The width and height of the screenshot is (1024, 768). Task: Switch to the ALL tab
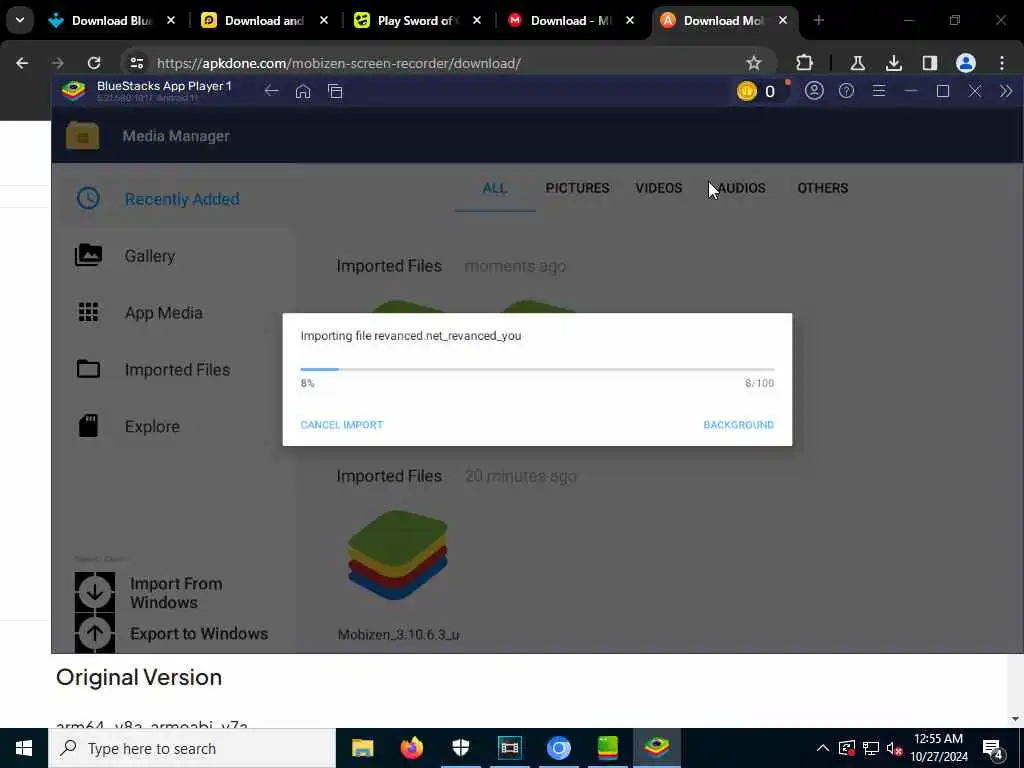tap(494, 188)
